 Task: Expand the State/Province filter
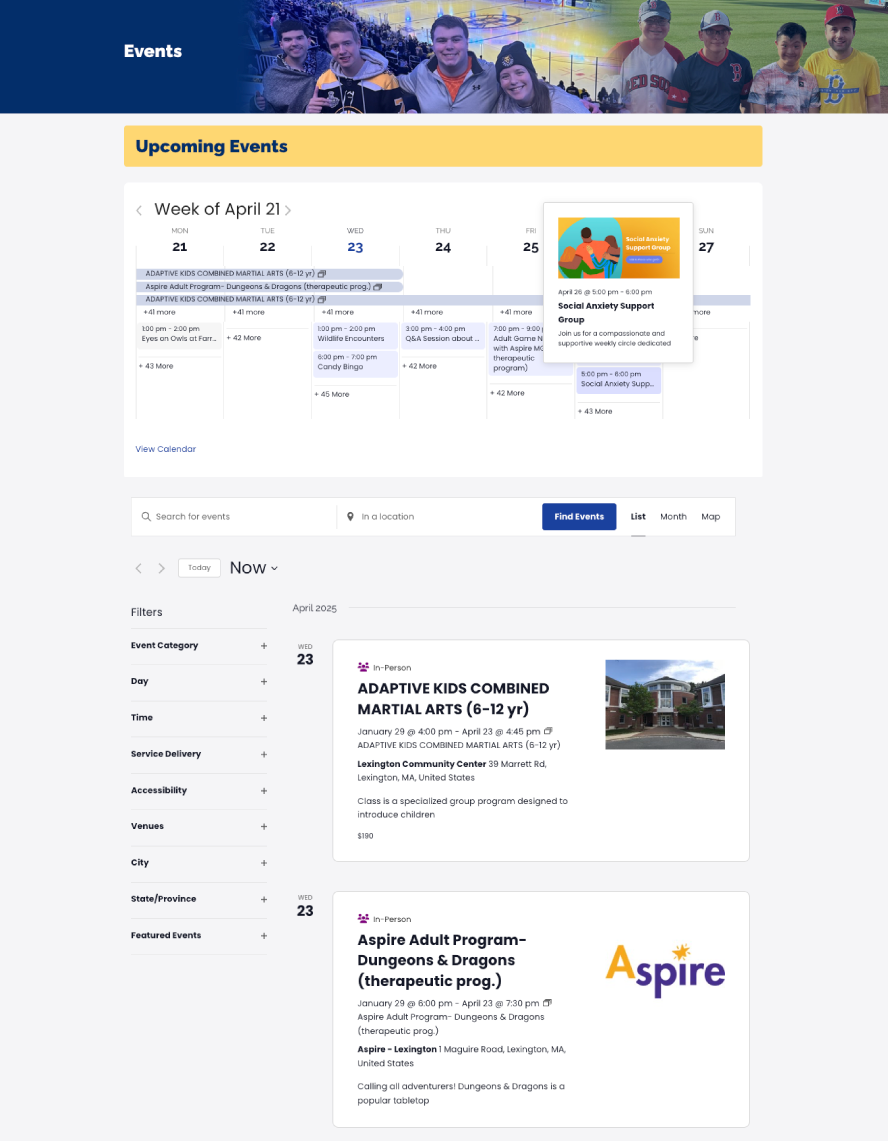263,899
